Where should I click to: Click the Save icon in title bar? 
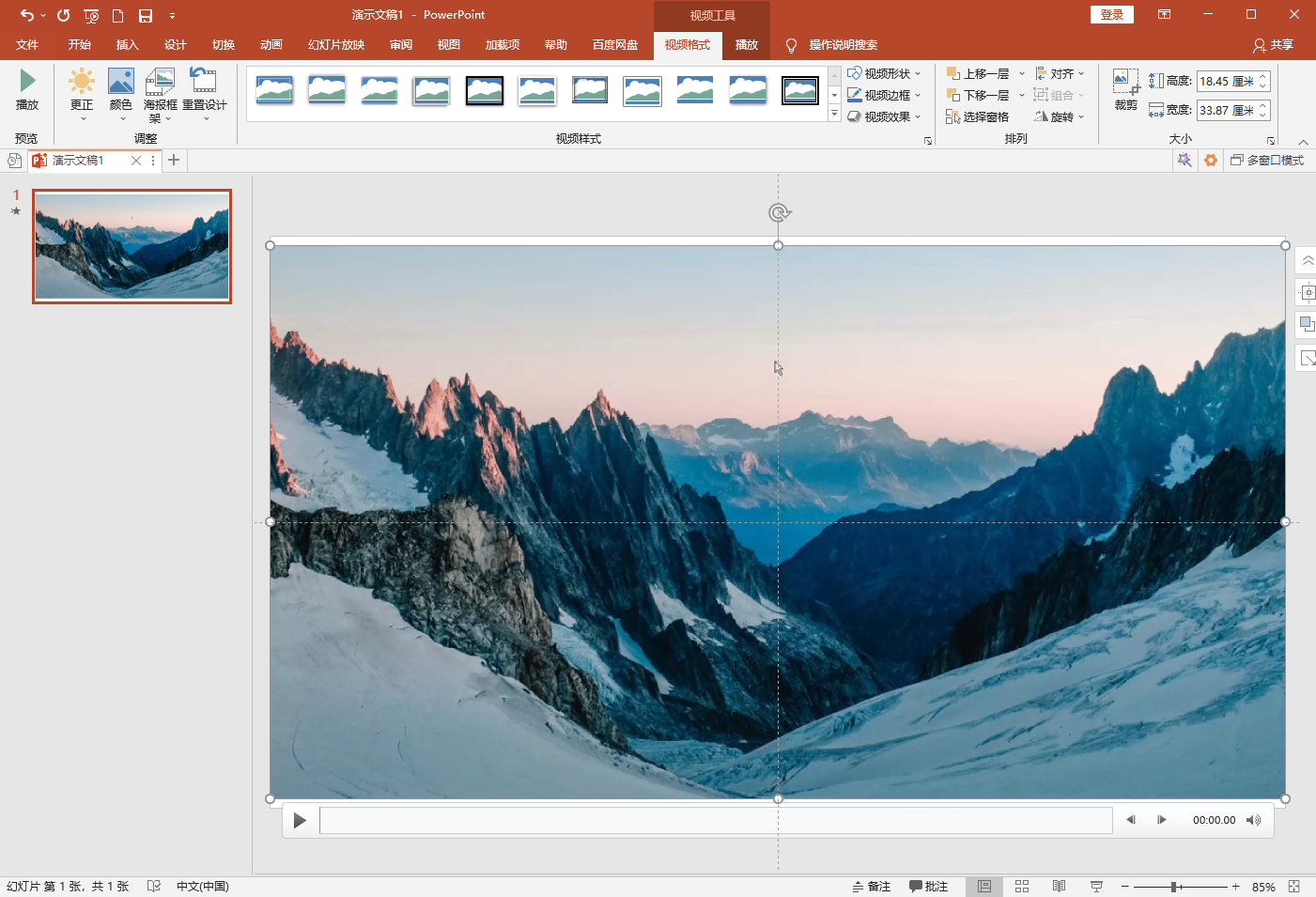click(146, 15)
